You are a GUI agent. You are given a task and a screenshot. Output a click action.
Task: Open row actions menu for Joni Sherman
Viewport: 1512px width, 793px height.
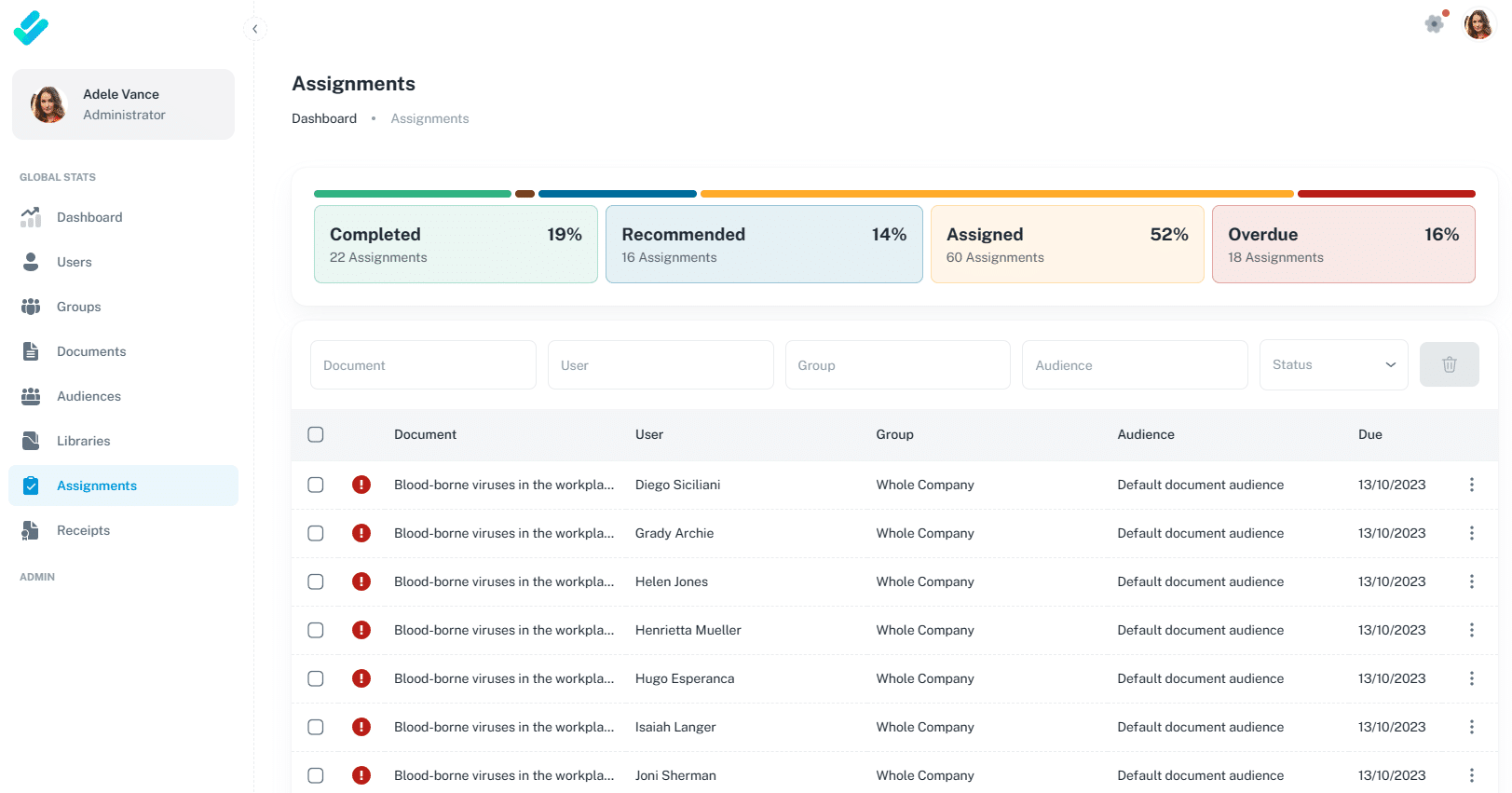click(x=1472, y=775)
